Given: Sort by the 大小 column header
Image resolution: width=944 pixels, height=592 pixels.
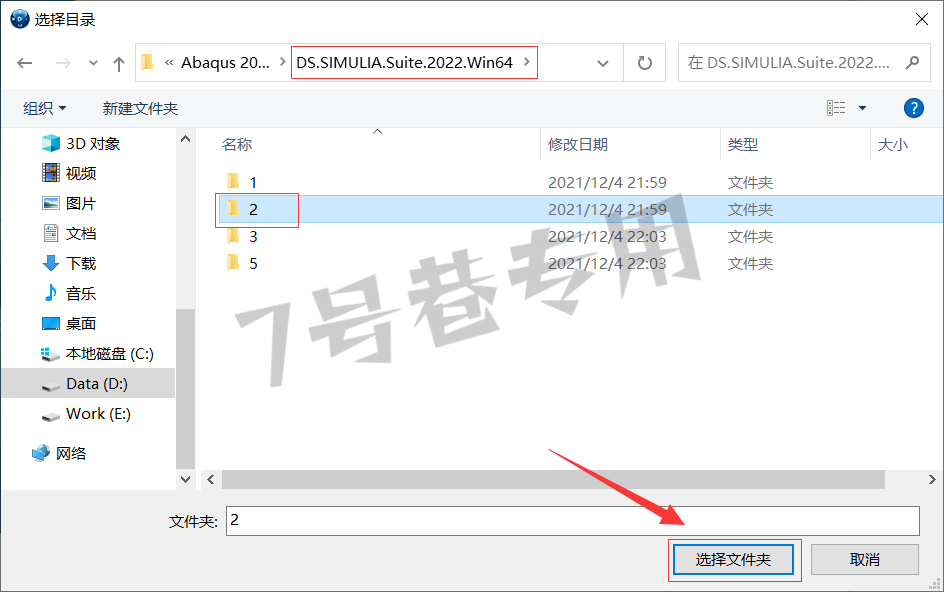Looking at the screenshot, I should (x=892, y=145).
